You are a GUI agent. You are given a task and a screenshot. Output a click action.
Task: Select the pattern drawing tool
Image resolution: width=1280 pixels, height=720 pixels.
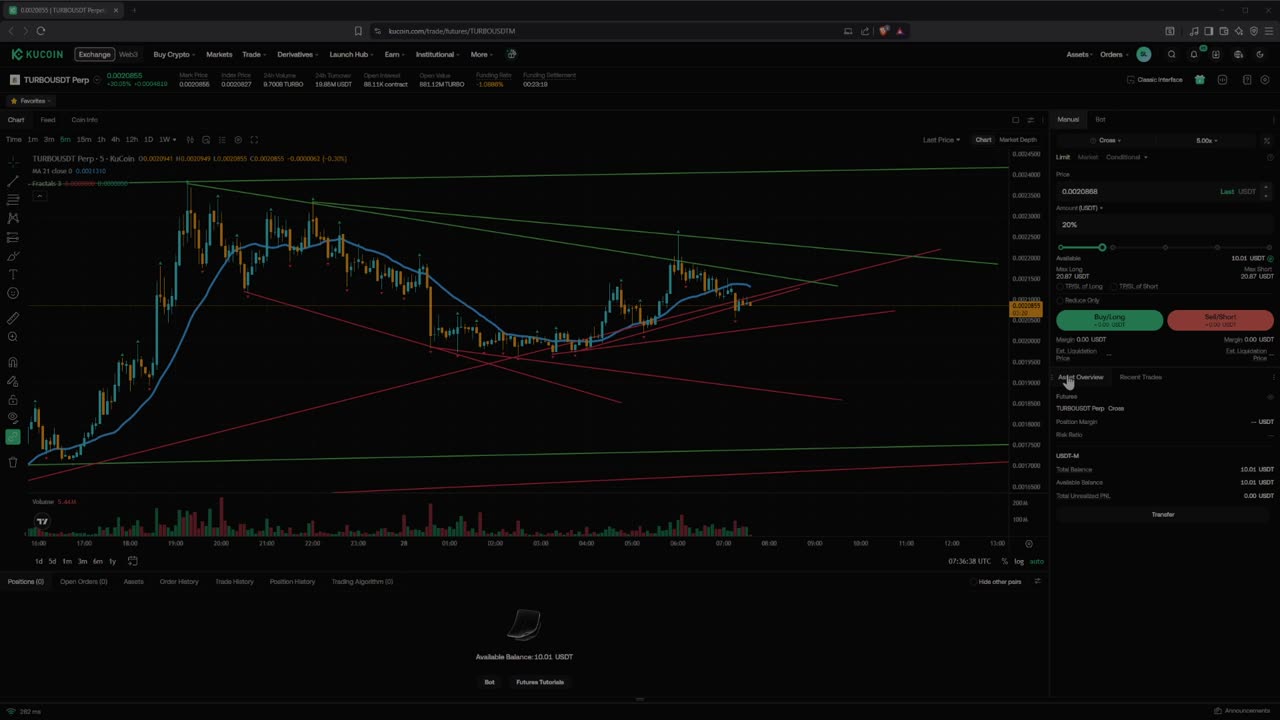coord(13,218)
